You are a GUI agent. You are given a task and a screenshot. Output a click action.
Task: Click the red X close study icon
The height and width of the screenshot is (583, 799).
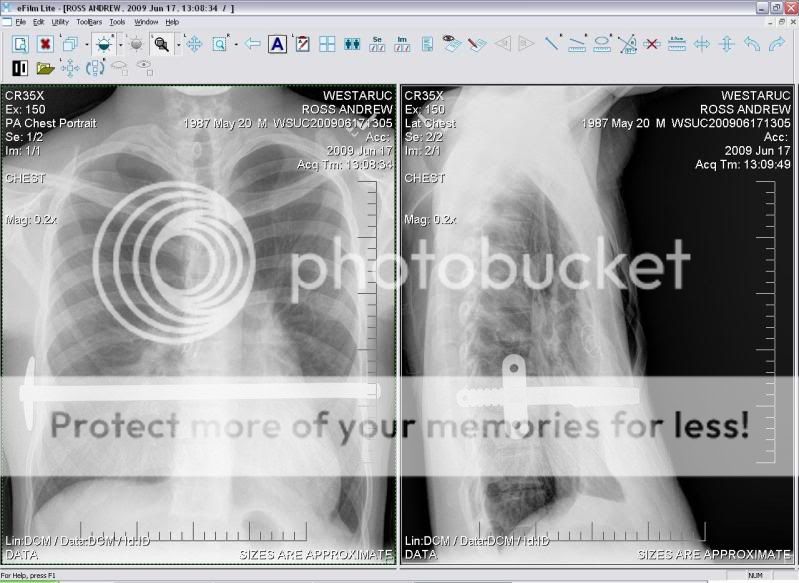(45, 44)
